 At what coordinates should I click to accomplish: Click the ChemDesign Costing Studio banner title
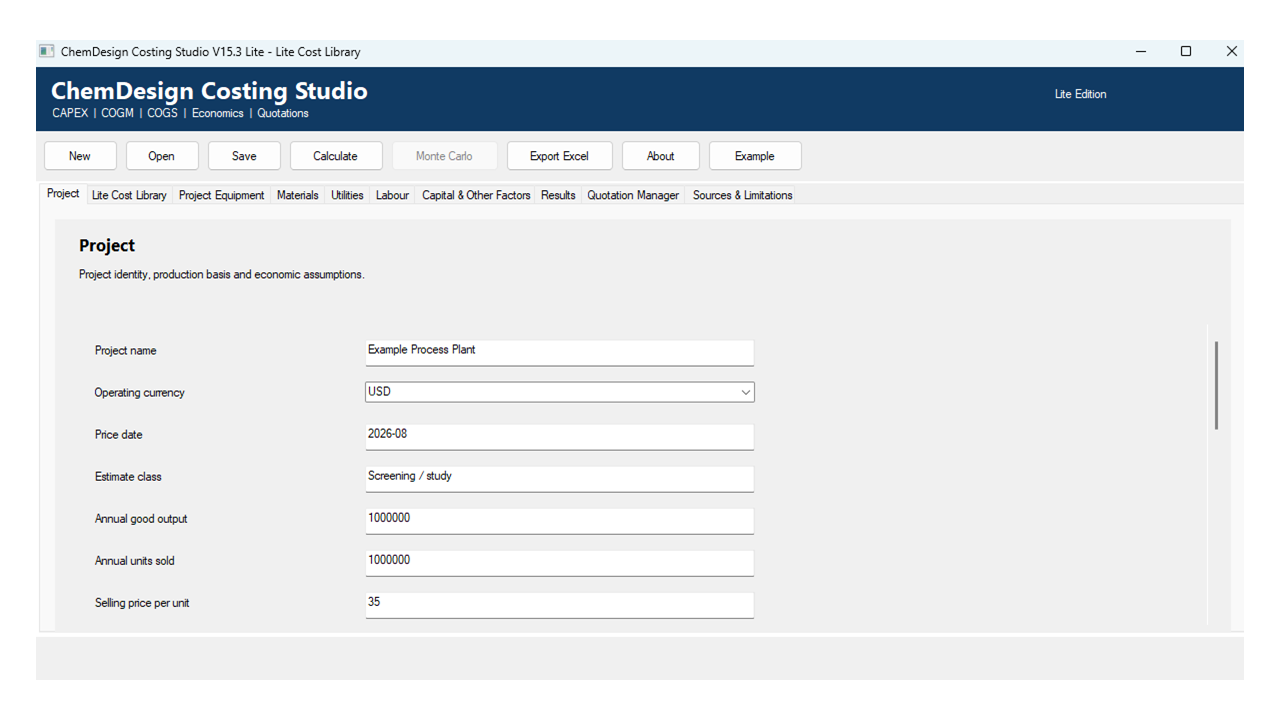click(209, 91)
